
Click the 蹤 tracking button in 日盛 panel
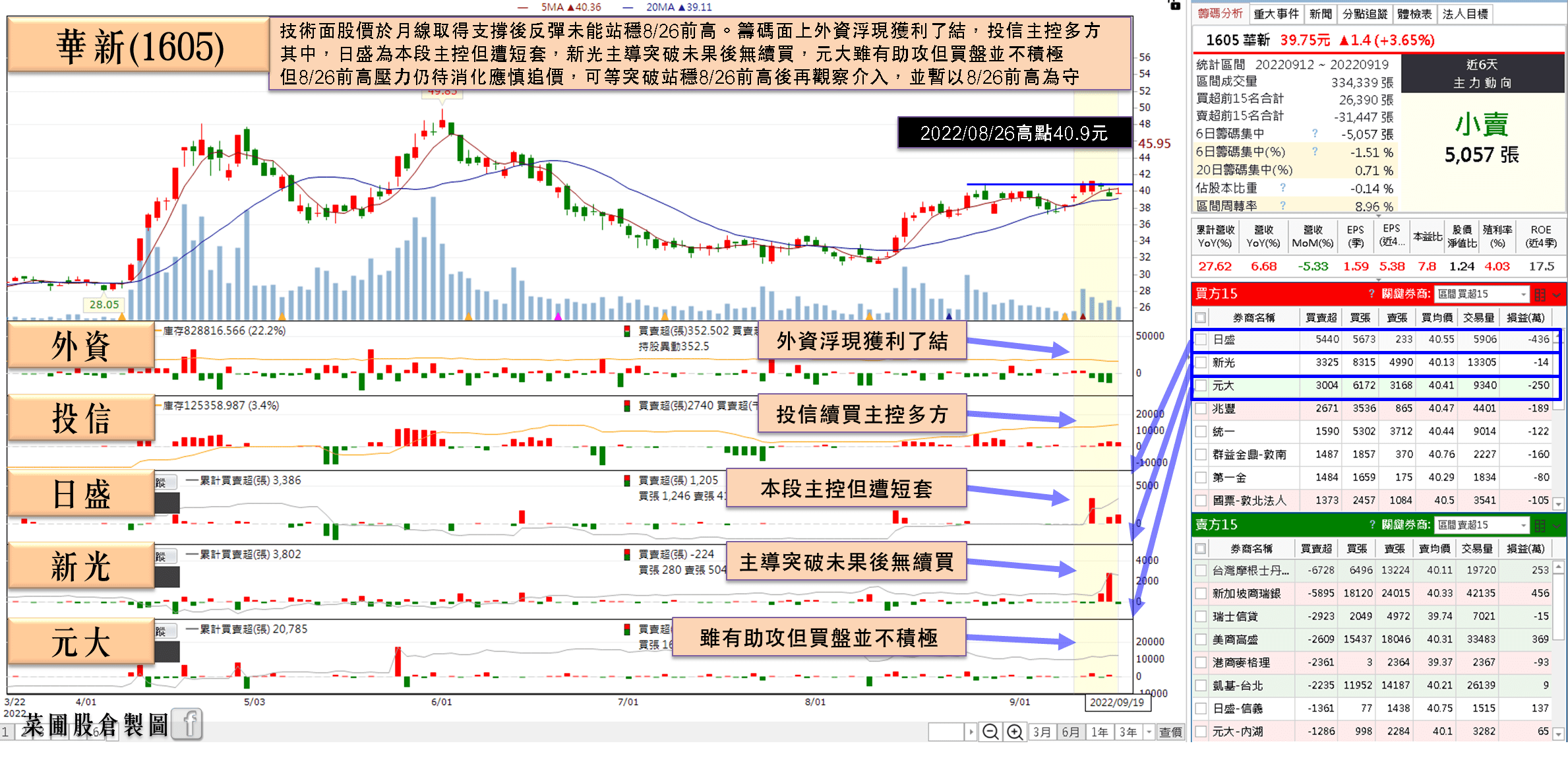coord(166,483)
